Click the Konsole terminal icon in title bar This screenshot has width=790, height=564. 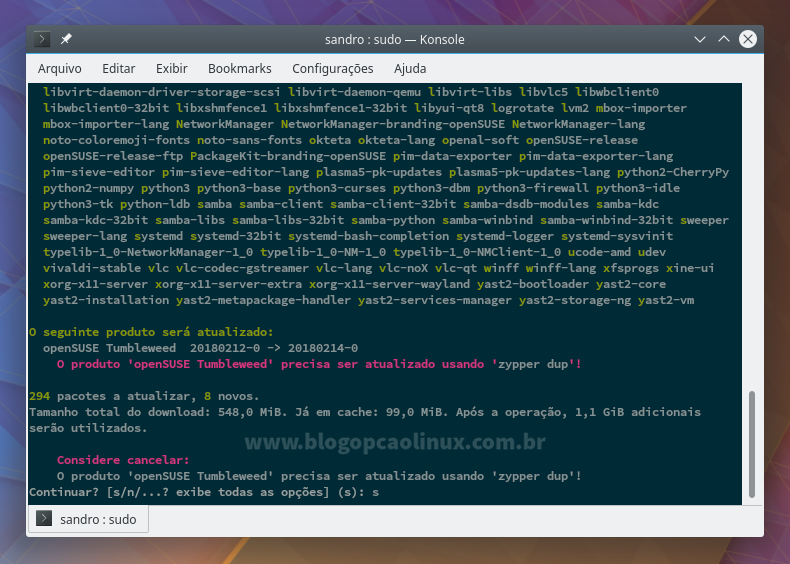42,39
